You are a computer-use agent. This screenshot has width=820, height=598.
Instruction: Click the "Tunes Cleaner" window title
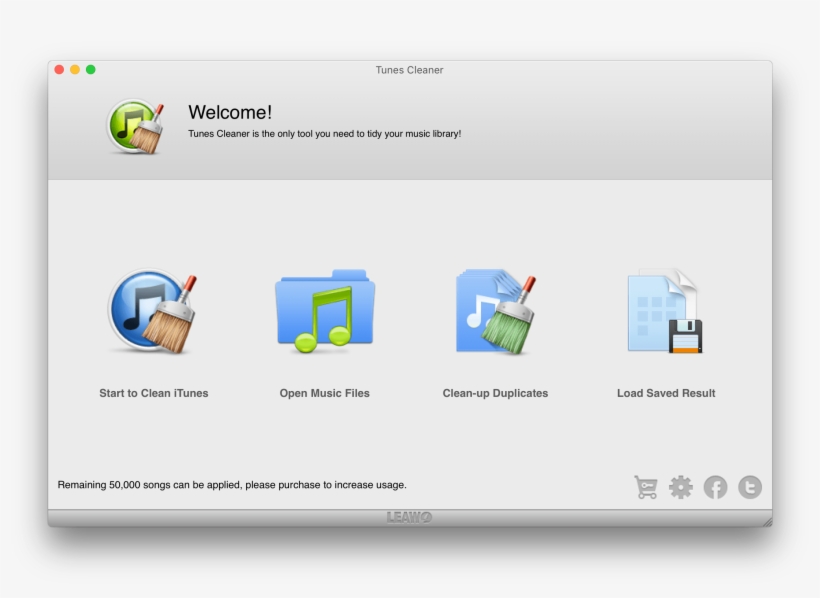(409, 70)
